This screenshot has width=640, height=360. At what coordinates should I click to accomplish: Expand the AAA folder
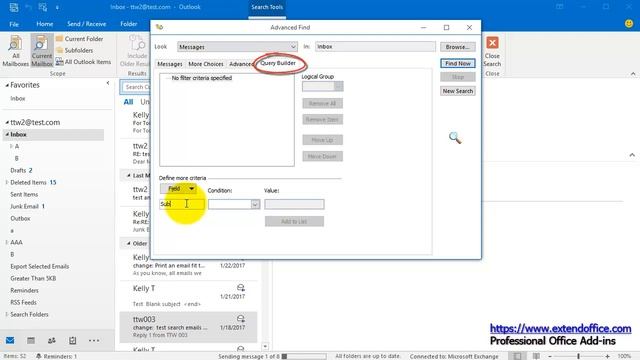[x=7, y=242]
